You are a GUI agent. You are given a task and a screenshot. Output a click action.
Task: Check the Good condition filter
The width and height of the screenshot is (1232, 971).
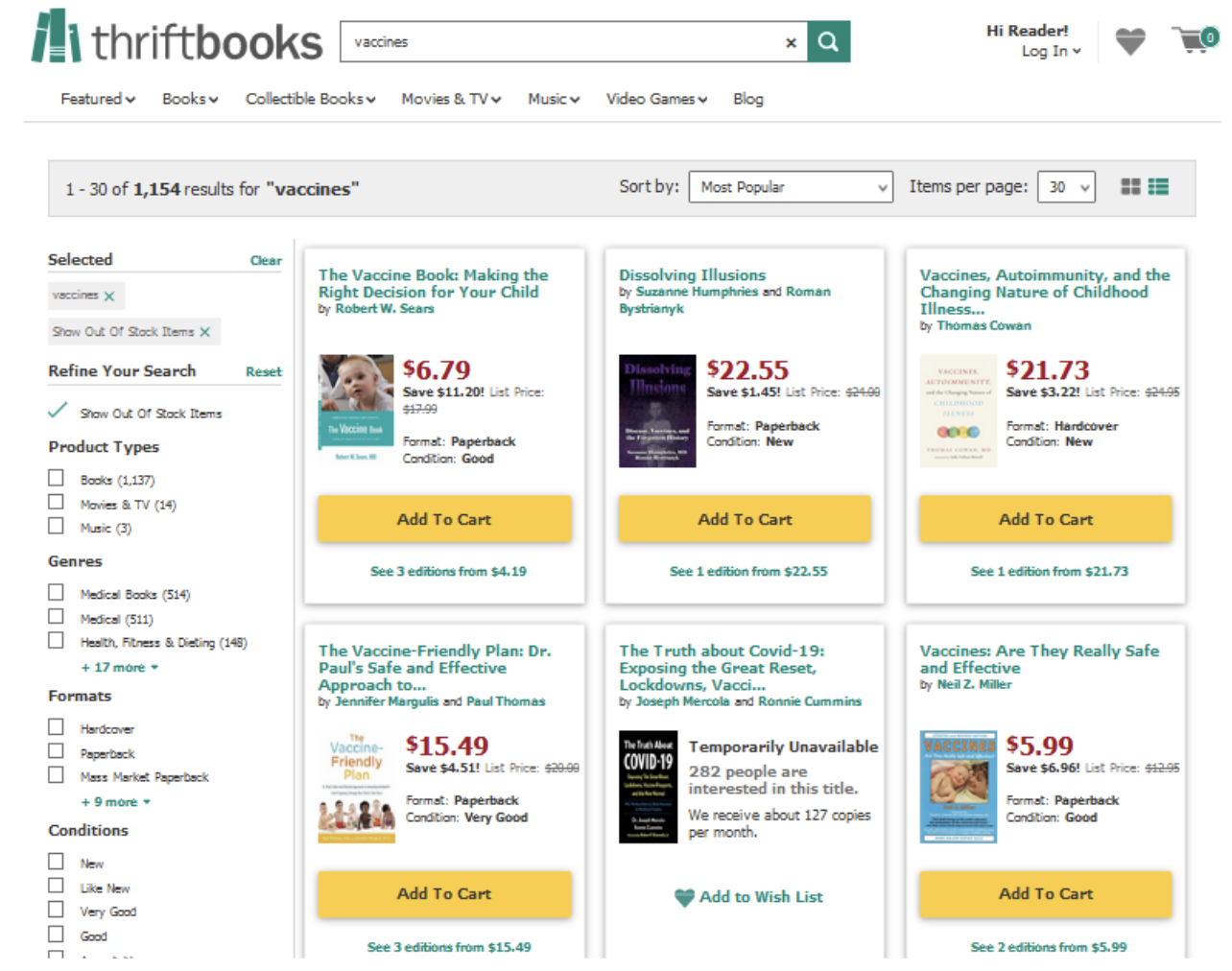pyautogui.click(x=57, y=934)
